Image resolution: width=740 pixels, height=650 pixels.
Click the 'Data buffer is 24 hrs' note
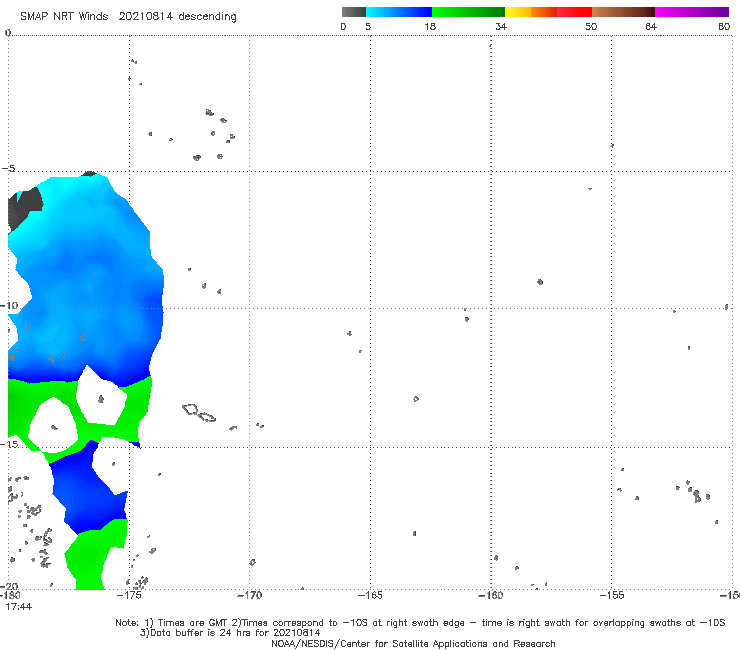pos(230,633)
